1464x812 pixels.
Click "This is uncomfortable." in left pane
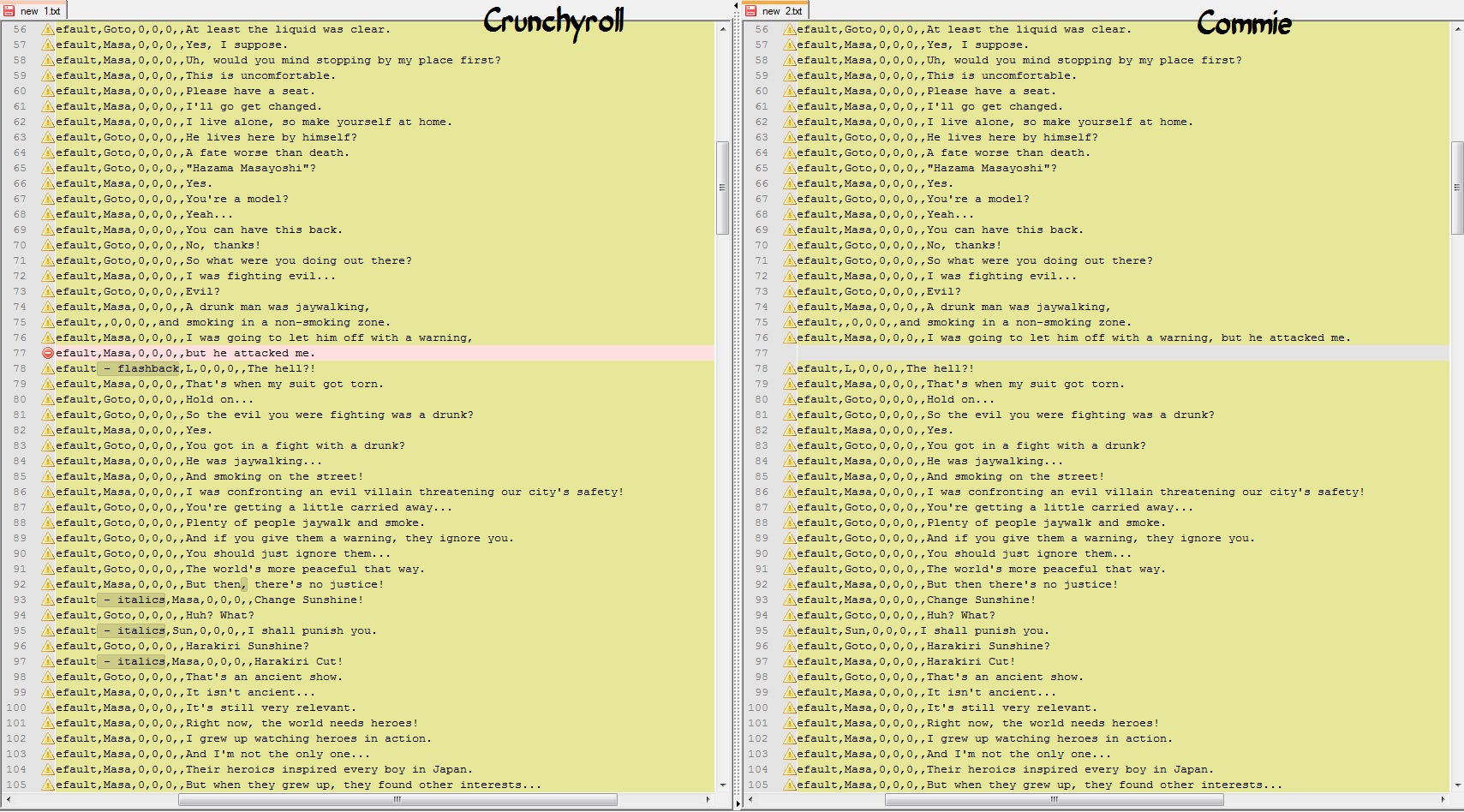(x=260, y=75)
